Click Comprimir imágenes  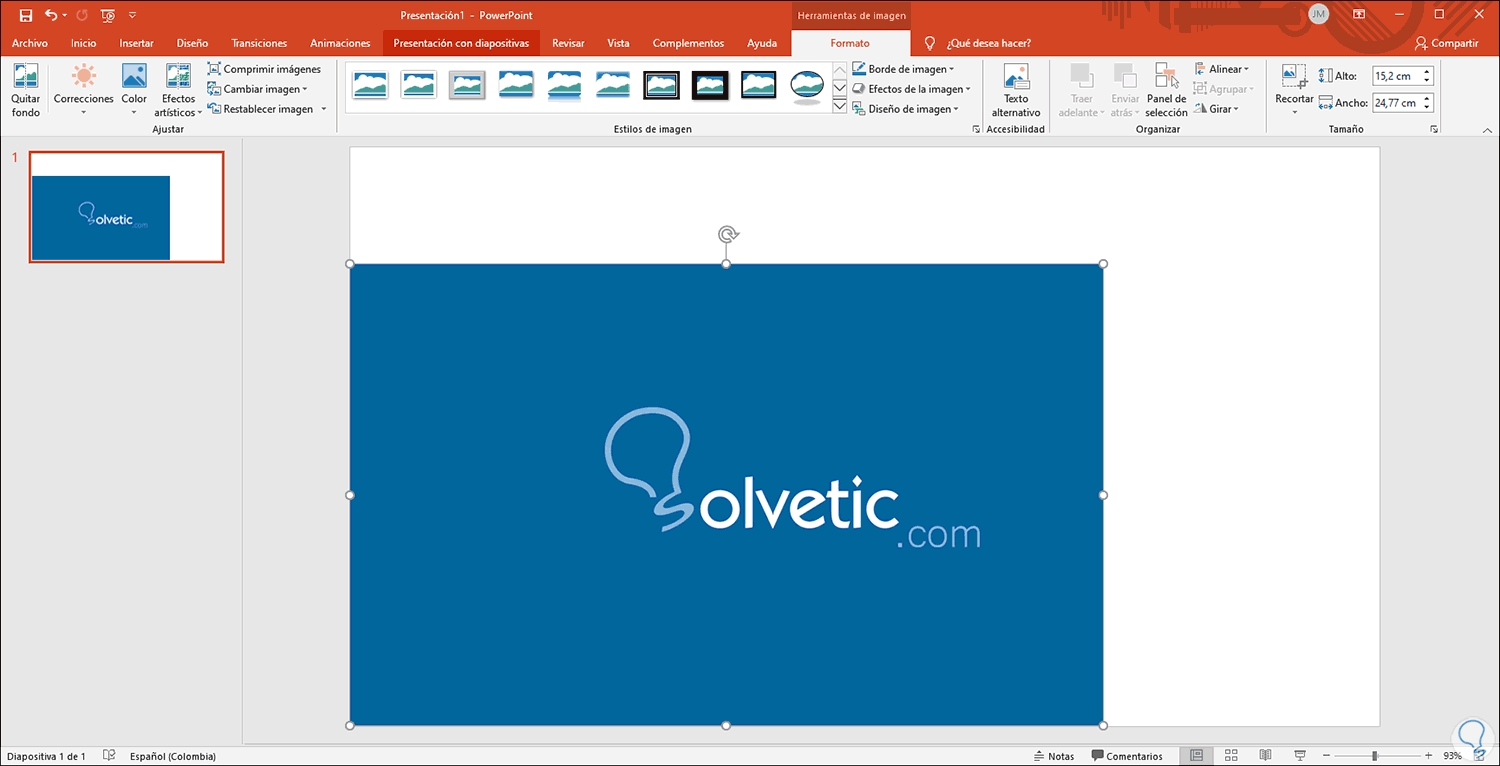click(264, 69)
